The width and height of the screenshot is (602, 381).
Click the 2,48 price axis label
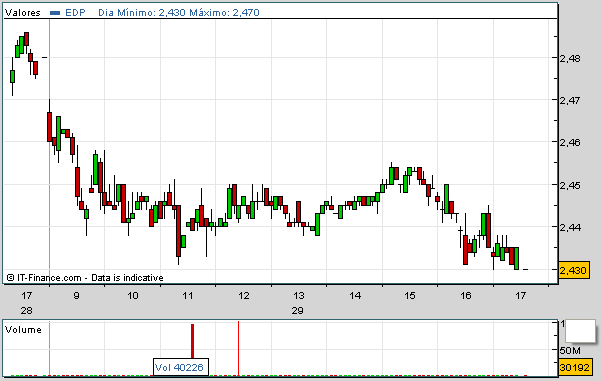[570, 58]
